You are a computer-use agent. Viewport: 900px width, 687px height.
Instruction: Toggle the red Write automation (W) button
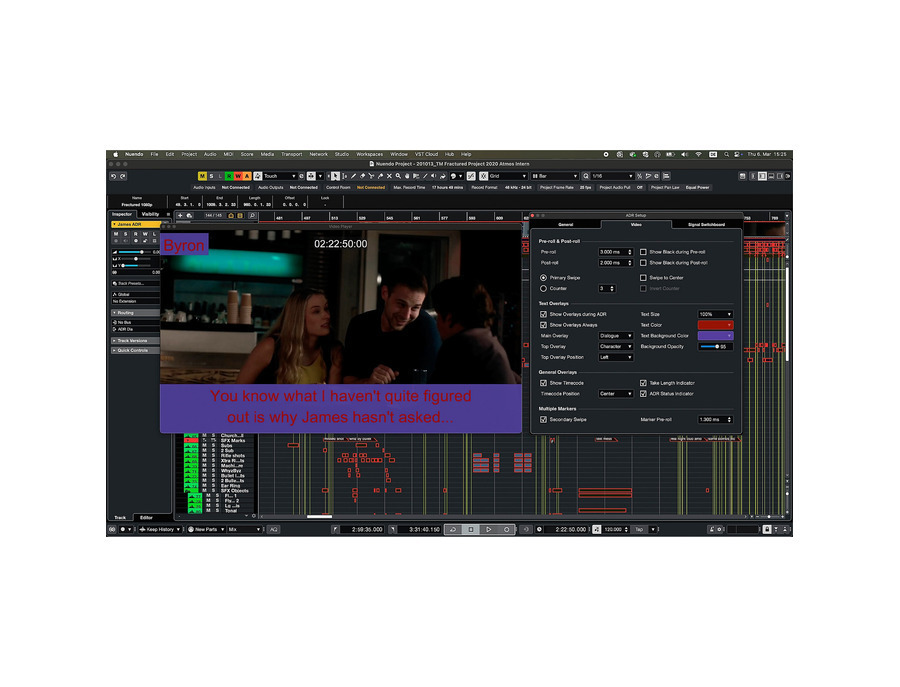(x=238, y=176)
